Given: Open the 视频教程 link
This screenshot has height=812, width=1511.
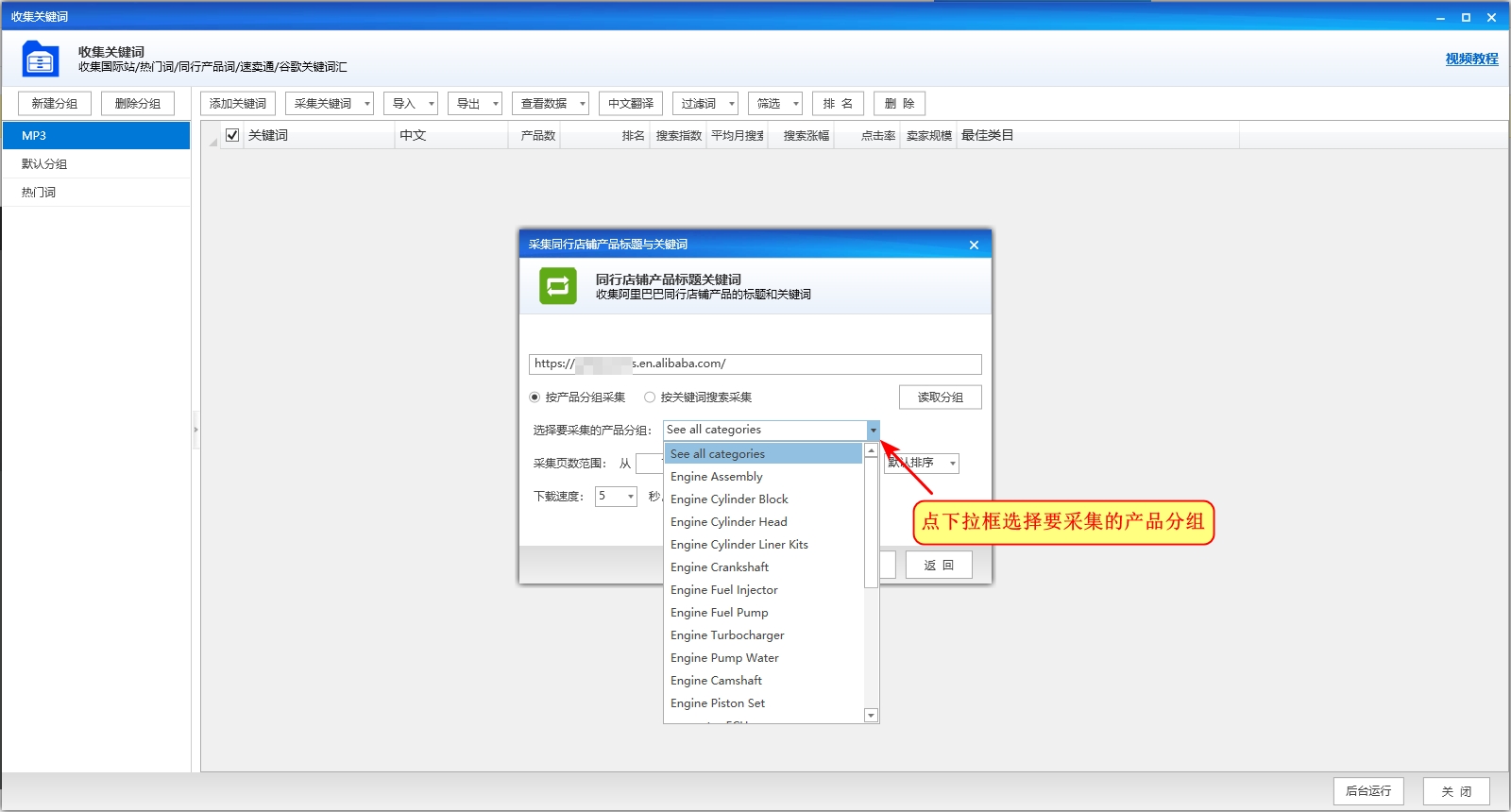Looking at the screenshot, I should [x=1471, y=59].
